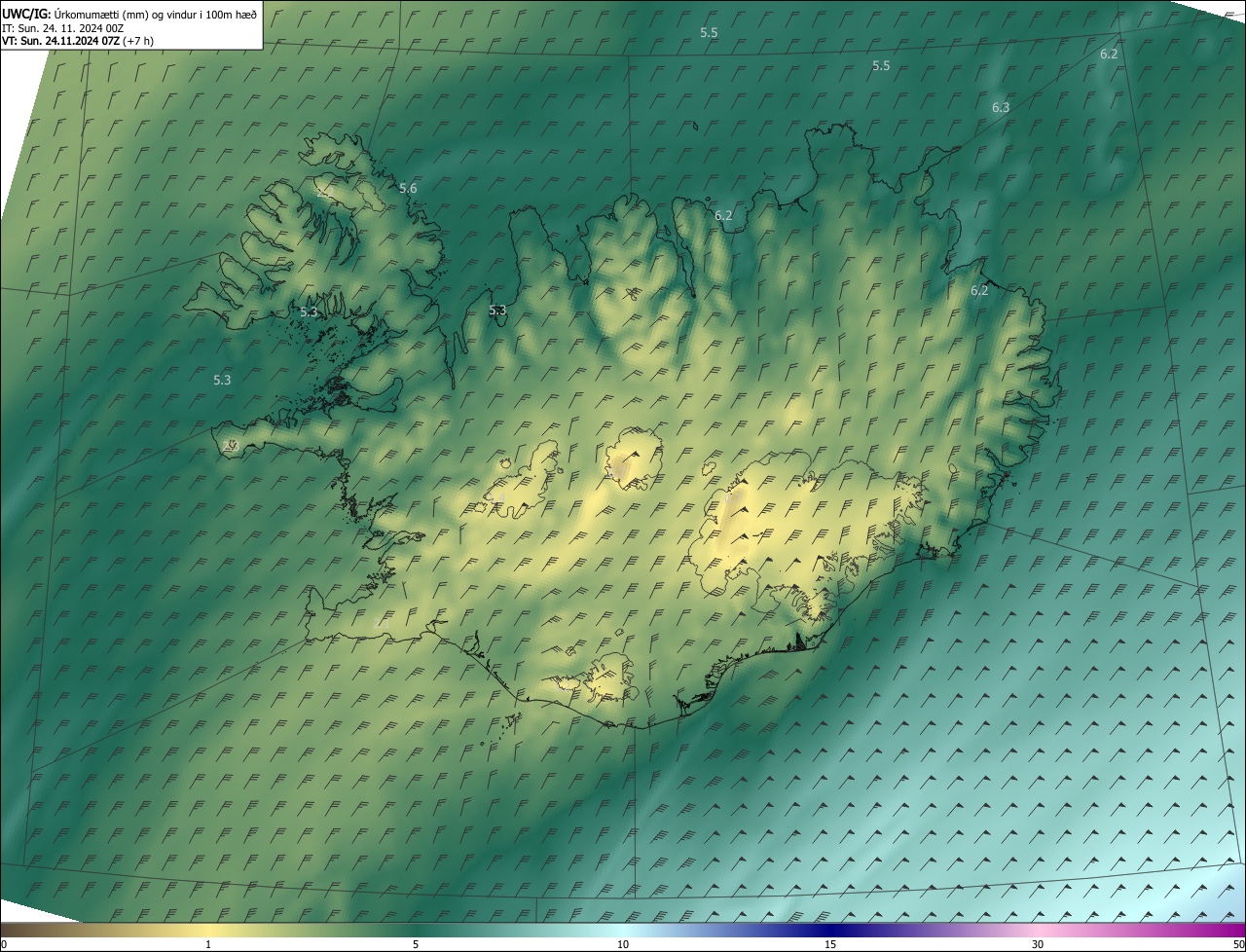Viewport: 1246px width, 952px height.
Task: Click the valid time line "VT: Sun. 24.11.2024 07Z (+7 h)"
Action: coord(77,41)
